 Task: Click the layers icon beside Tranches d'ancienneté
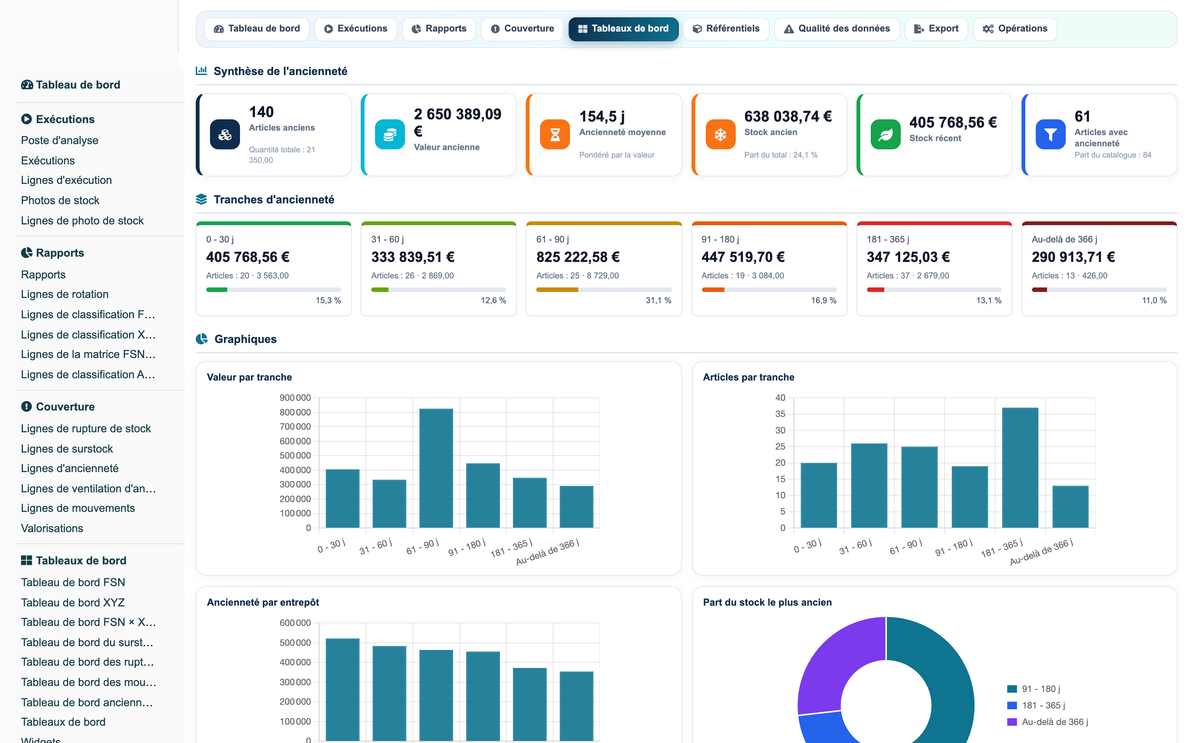(201, 199)
